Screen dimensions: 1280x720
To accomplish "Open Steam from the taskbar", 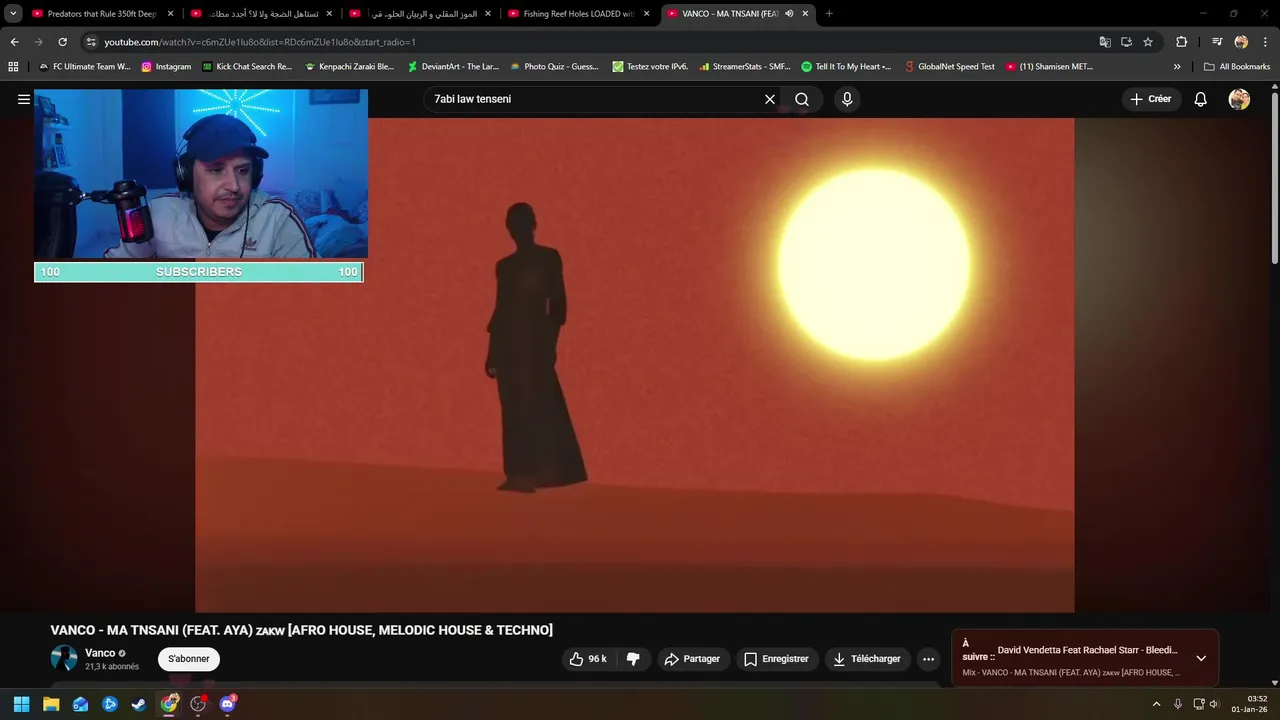I will pyautogui.click(x=139, y=704).
